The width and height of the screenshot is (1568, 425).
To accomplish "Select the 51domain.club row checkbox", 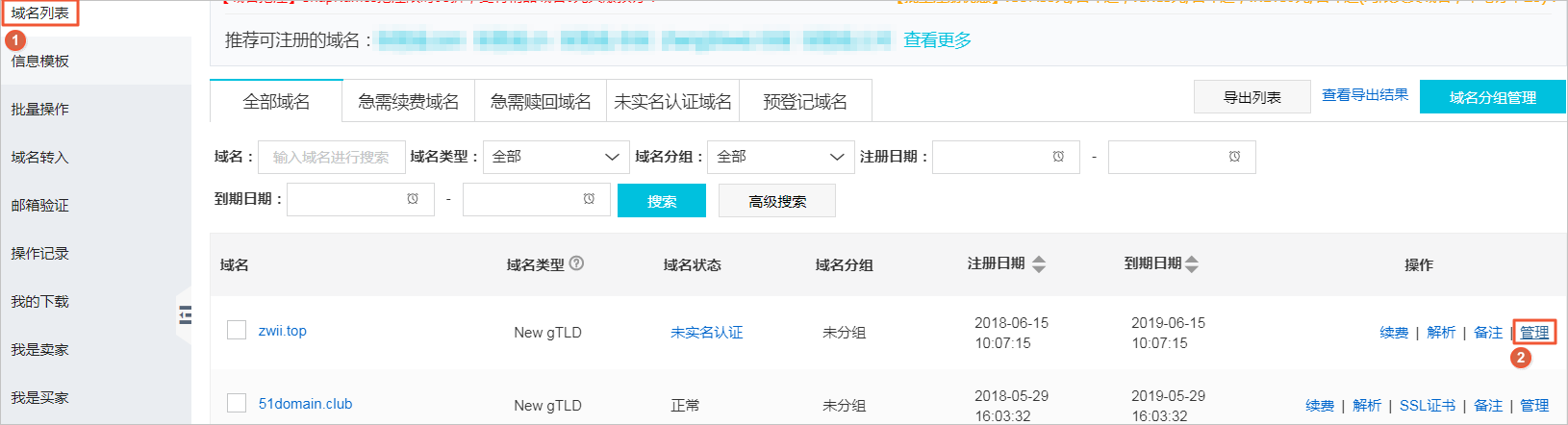I will (237, 403).
